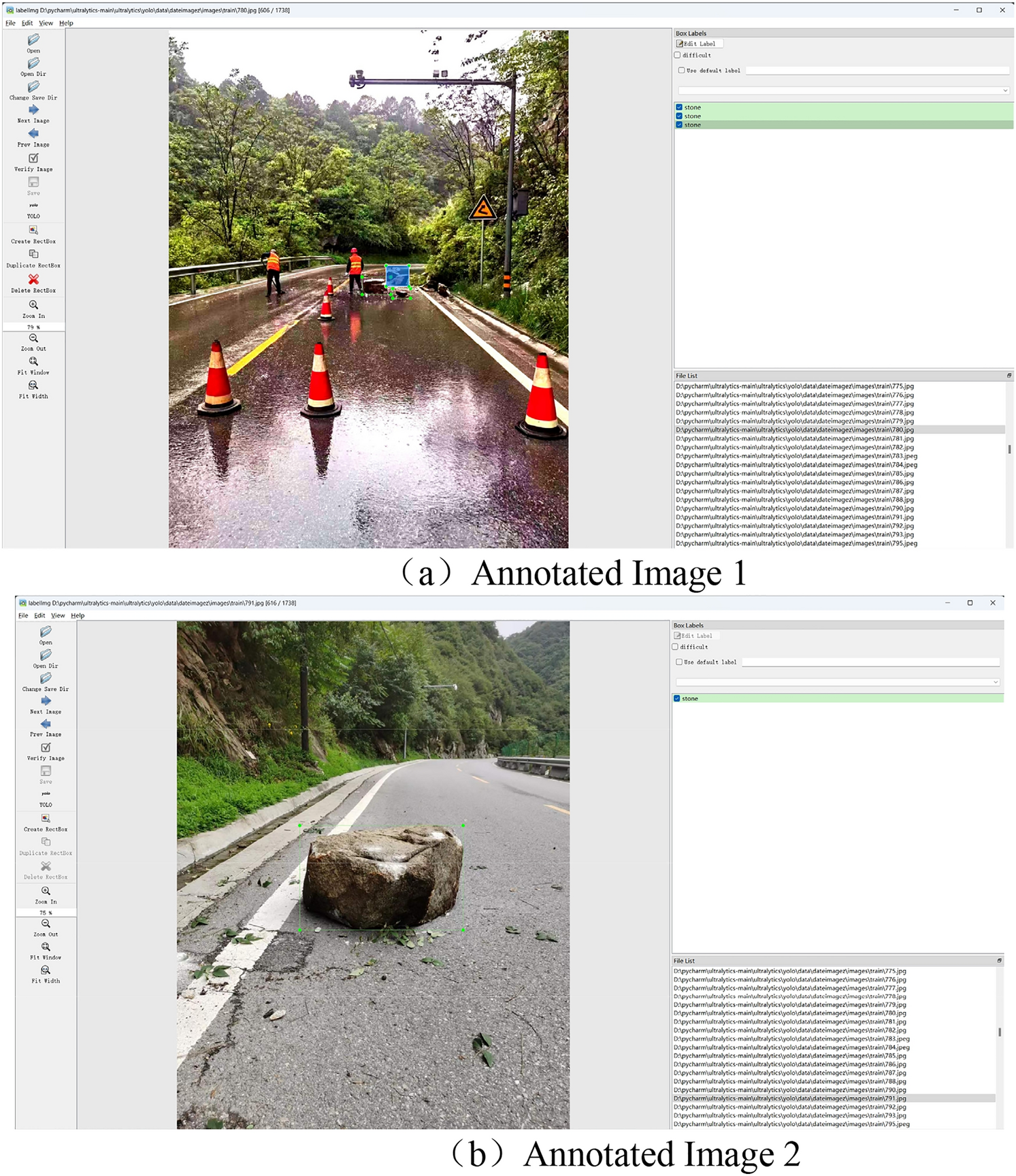Click Fit Window icon in Annotated Image 2 window
The width and height of the screenshot is (1016, 1176).
point(46,947)
